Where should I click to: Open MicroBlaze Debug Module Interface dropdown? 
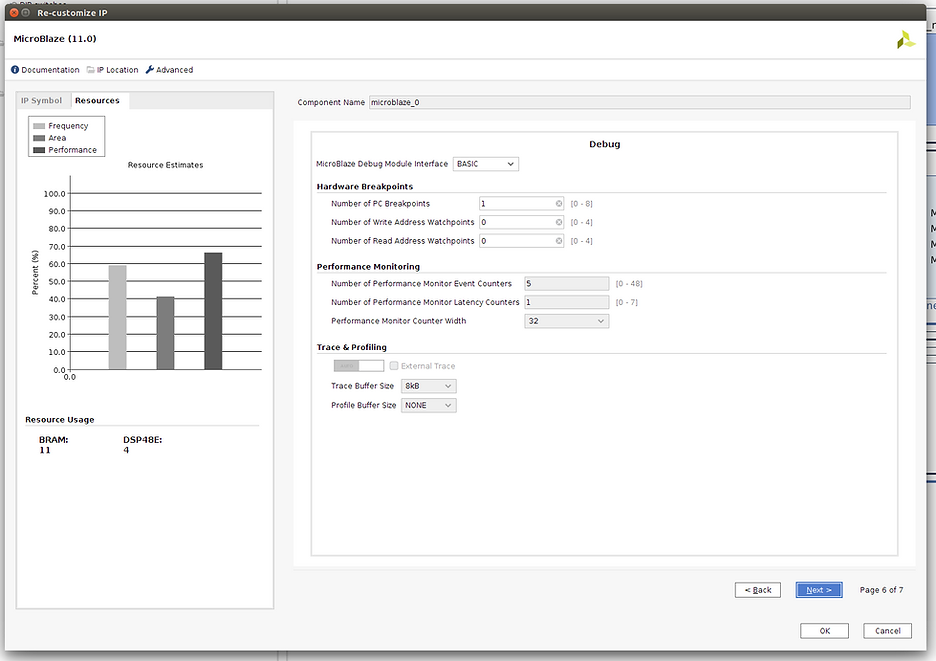[x=486, y=164]
